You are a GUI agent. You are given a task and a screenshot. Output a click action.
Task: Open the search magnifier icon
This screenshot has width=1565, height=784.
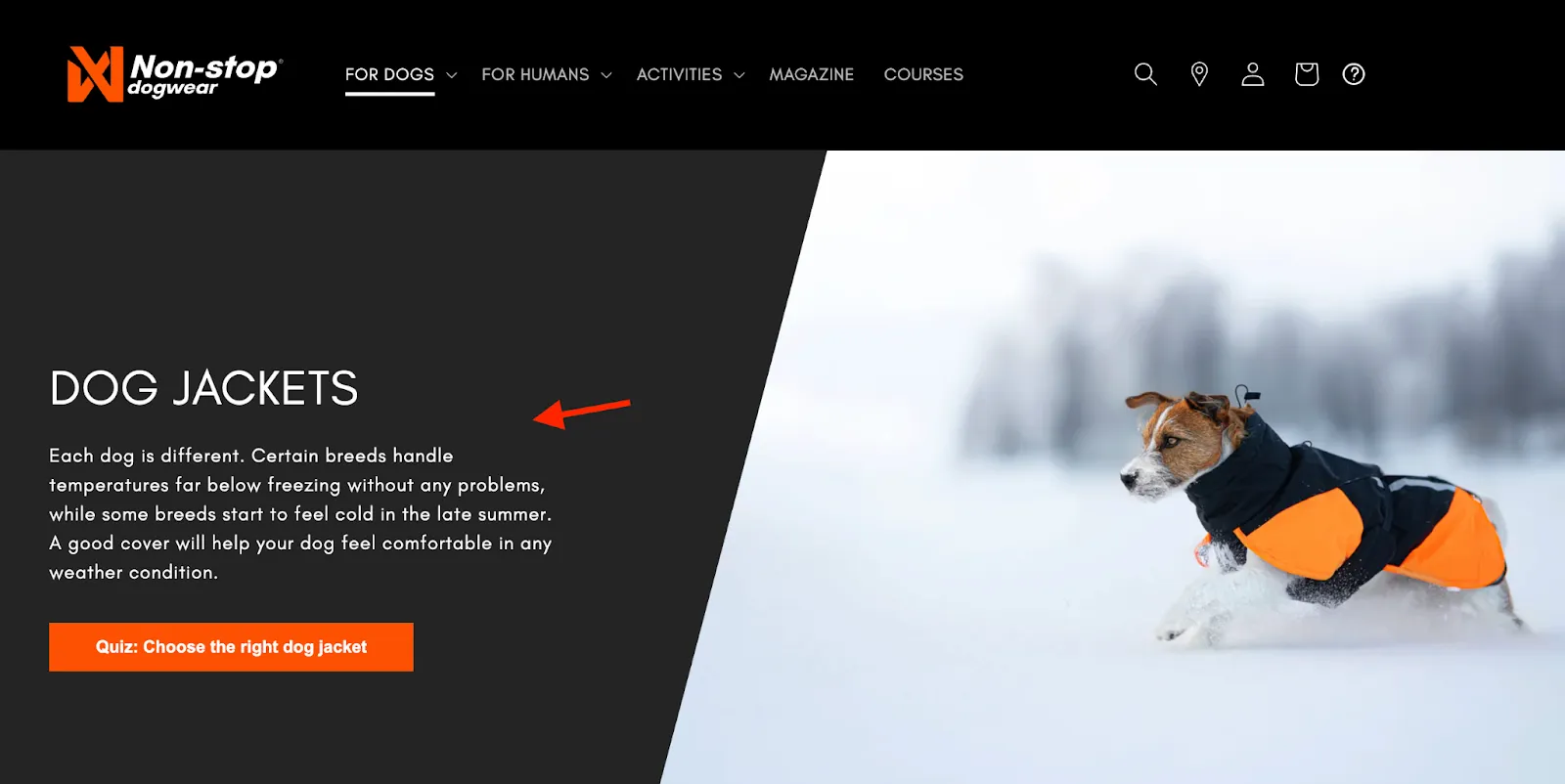[1145, 74]
